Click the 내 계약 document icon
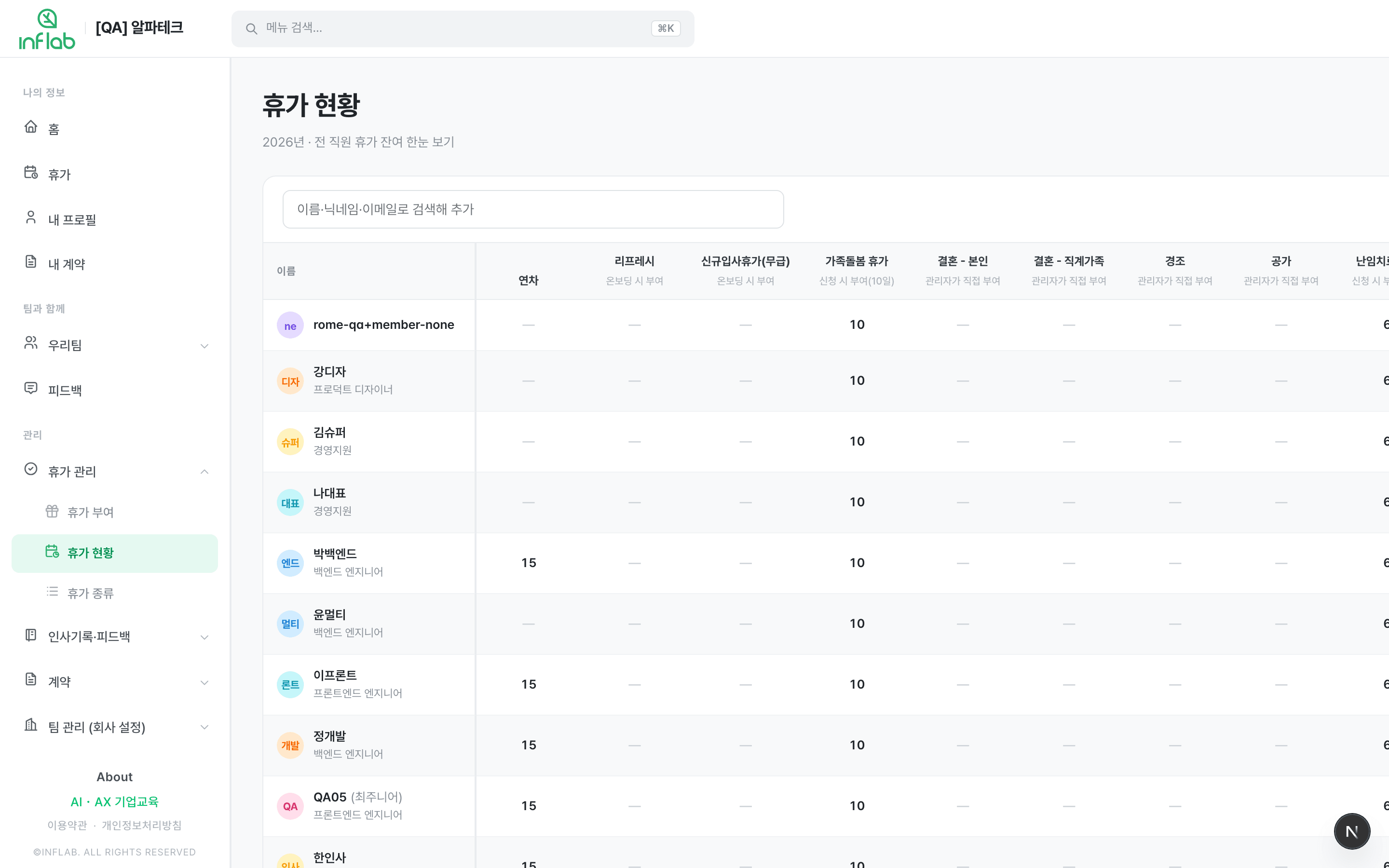The image size is (1389, 868). [x=31, y=262]
